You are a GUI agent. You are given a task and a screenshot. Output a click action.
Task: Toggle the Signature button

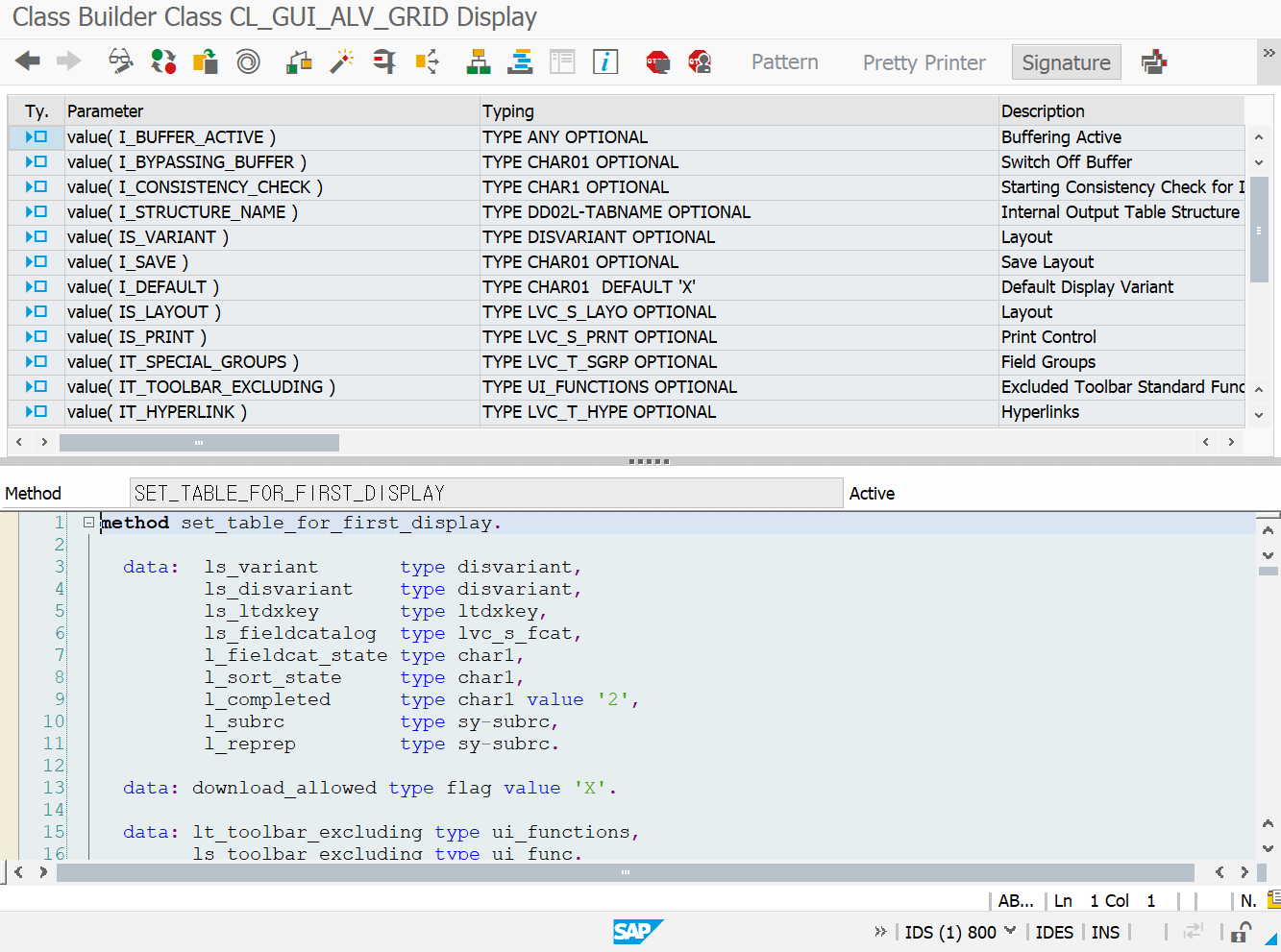coord(1067,62)
